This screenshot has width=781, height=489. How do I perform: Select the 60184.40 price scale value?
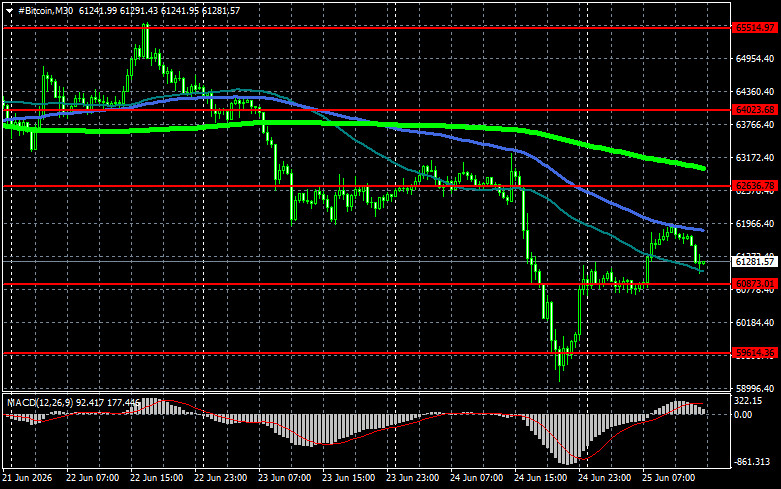pos(755,323)
